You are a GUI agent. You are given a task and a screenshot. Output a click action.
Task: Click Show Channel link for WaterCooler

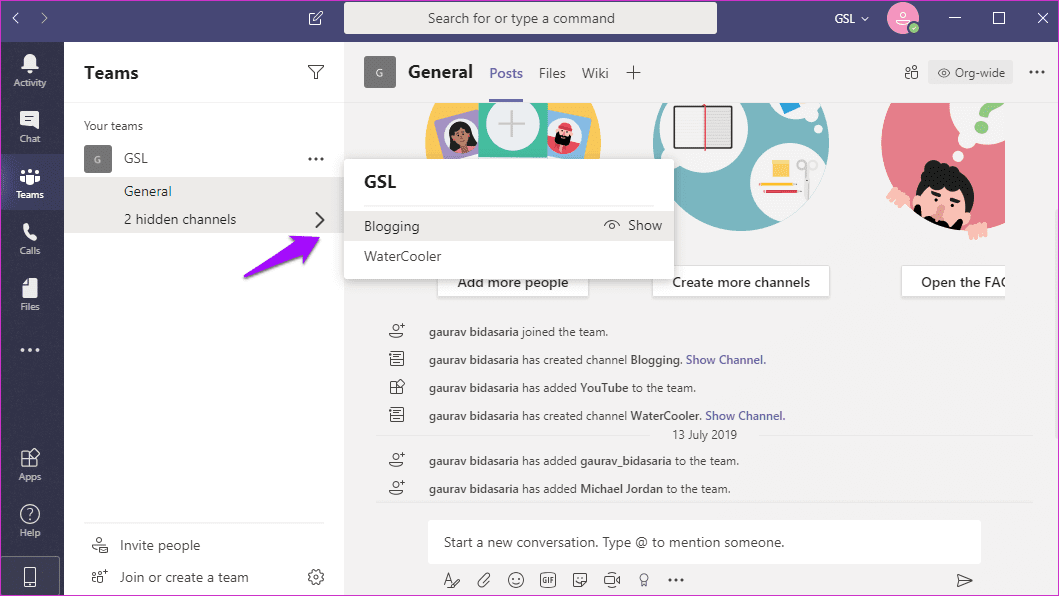(x=745, y=416)
